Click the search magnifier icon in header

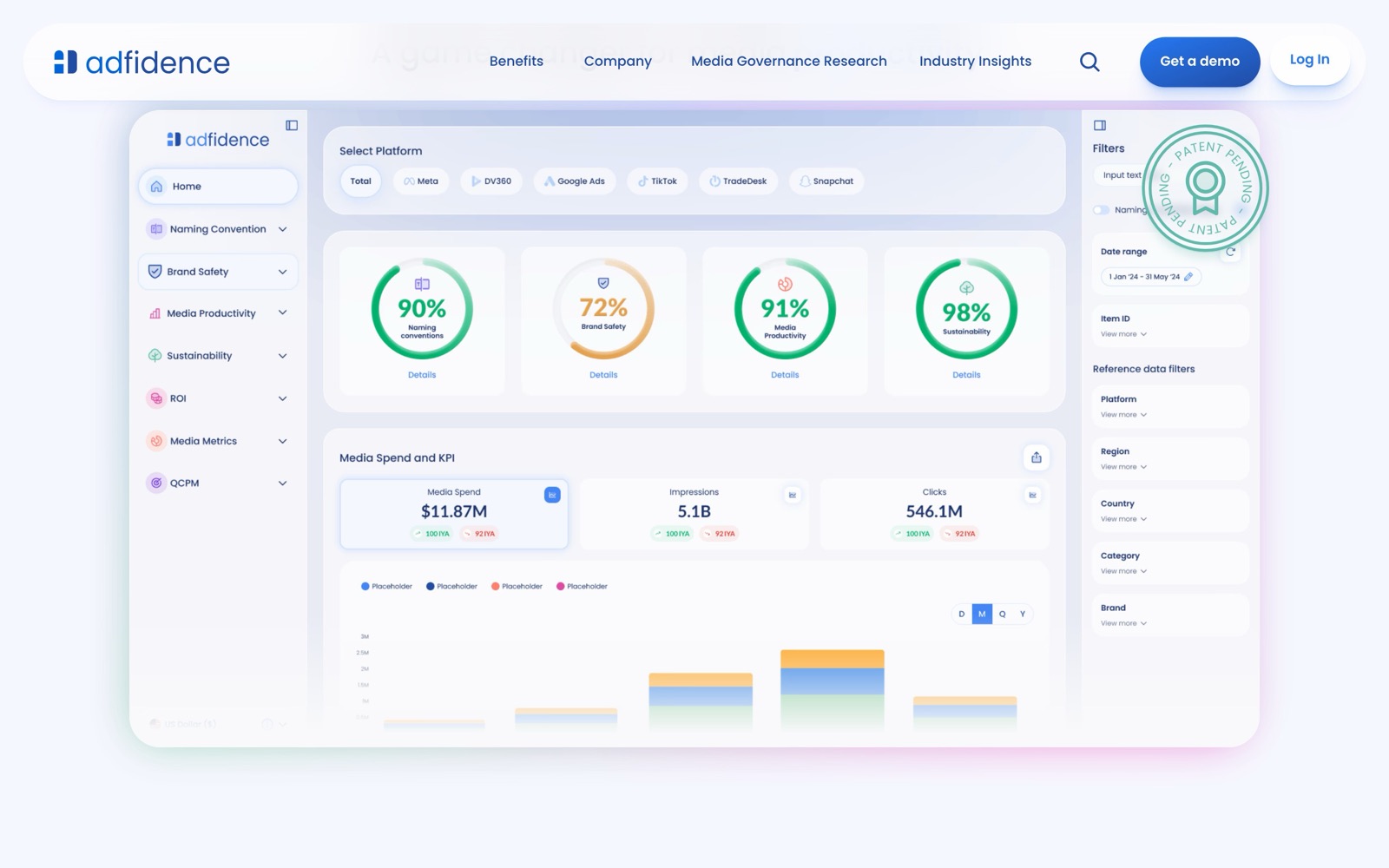1089,62
